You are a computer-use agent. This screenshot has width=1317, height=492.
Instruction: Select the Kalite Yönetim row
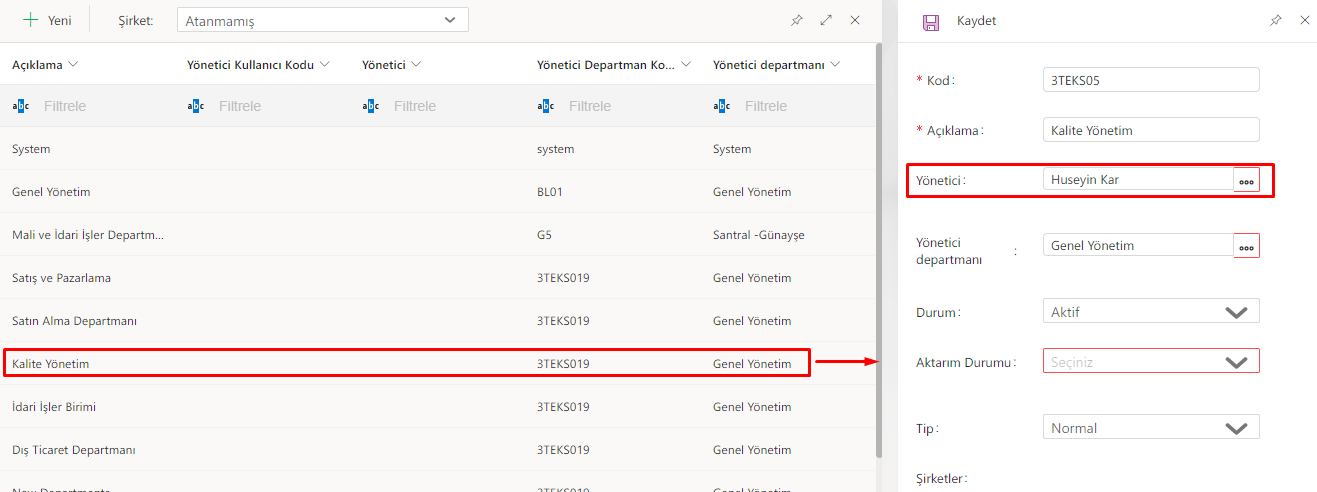[50, 364]
